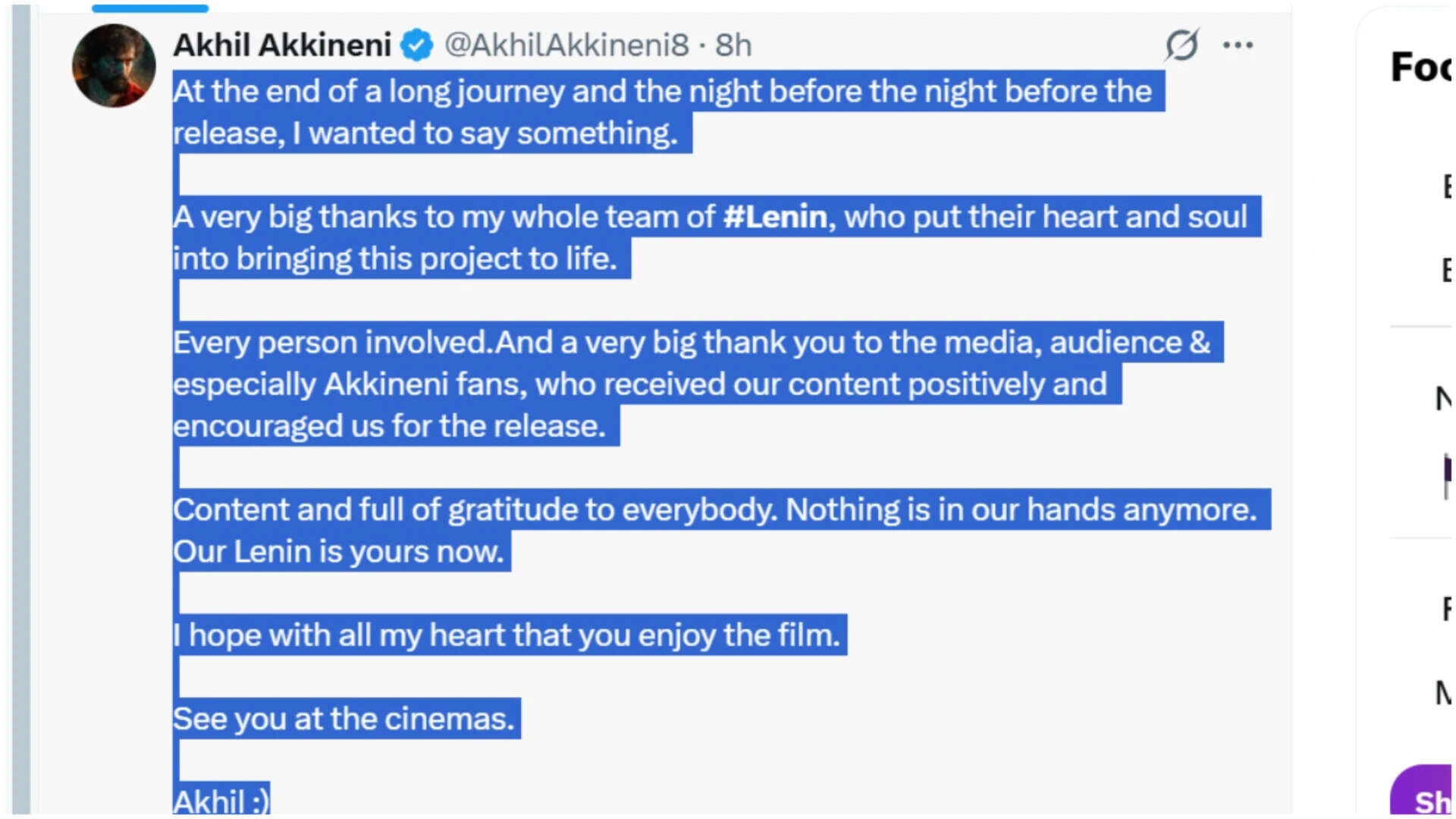Click the "At the end of a long journey" paragraph
Screen dimensions: 1456x819
click(x=662, y=112)
